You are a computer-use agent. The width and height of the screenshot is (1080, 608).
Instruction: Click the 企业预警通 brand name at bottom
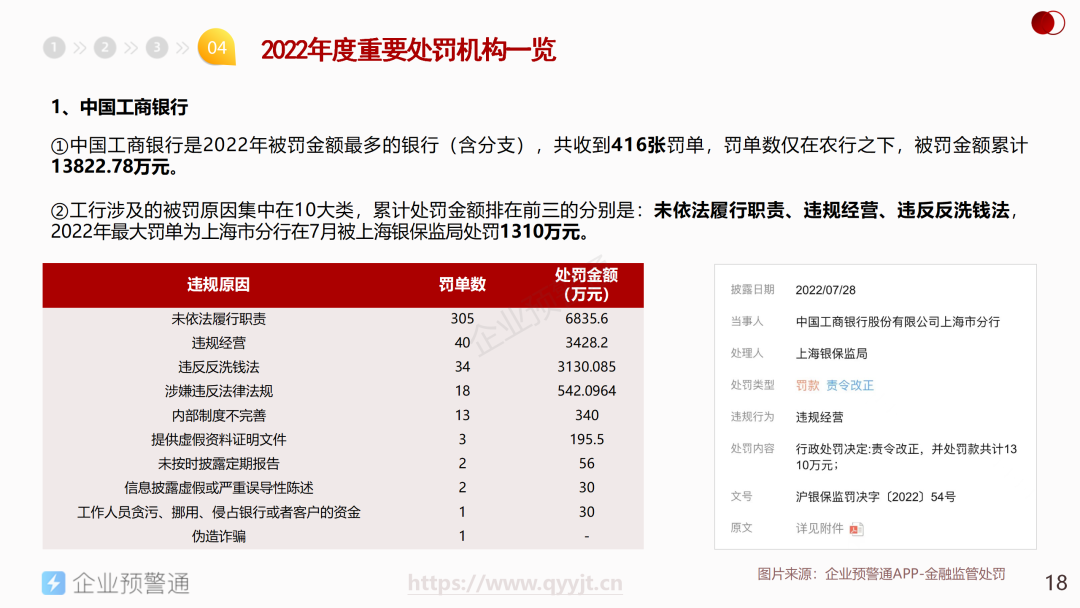[131, 583]
